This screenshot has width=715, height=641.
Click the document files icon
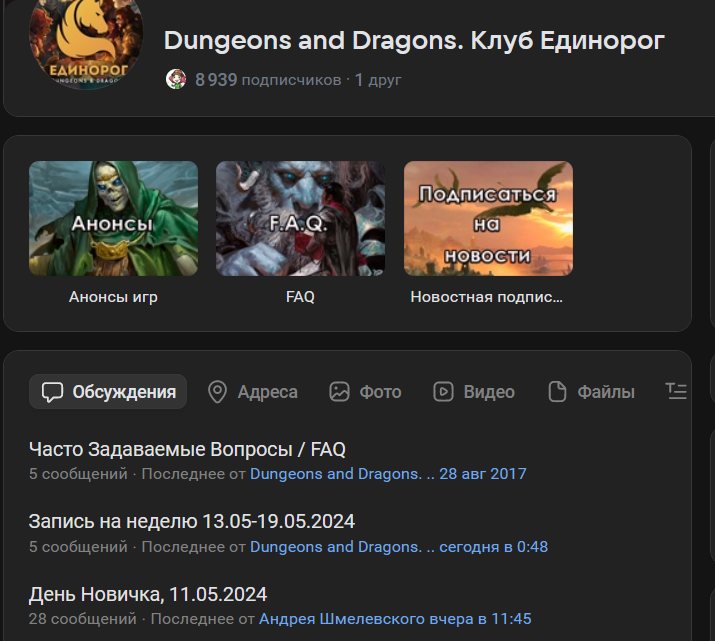[x=557, y=392]
